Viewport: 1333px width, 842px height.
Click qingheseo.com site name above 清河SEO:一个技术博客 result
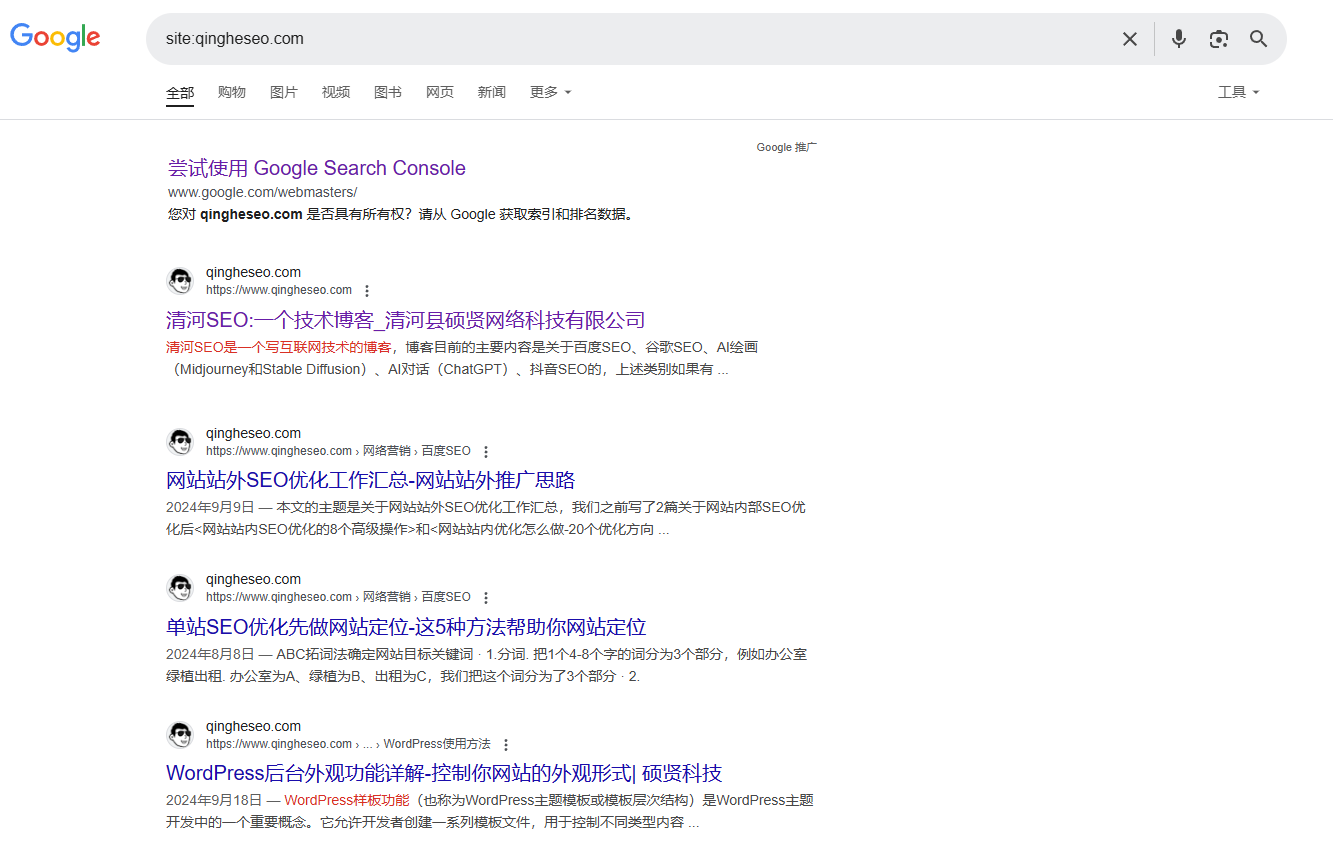coord(253,272)
